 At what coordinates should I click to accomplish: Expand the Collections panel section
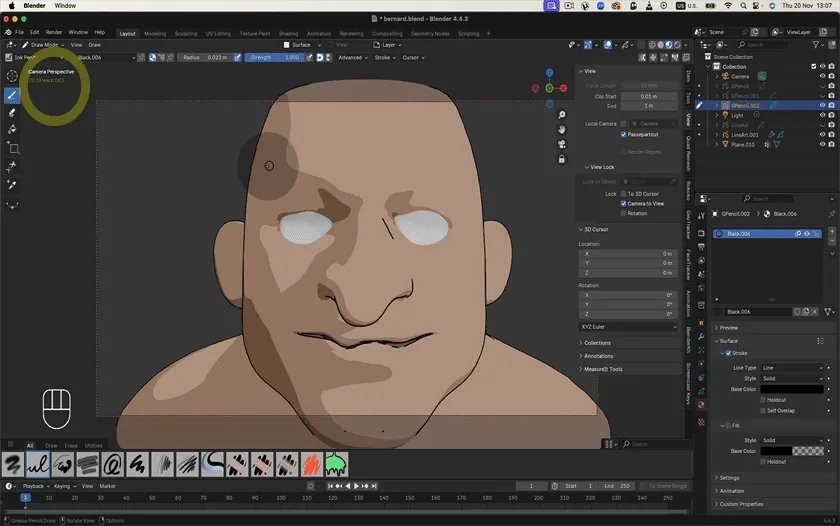(598, 343)
